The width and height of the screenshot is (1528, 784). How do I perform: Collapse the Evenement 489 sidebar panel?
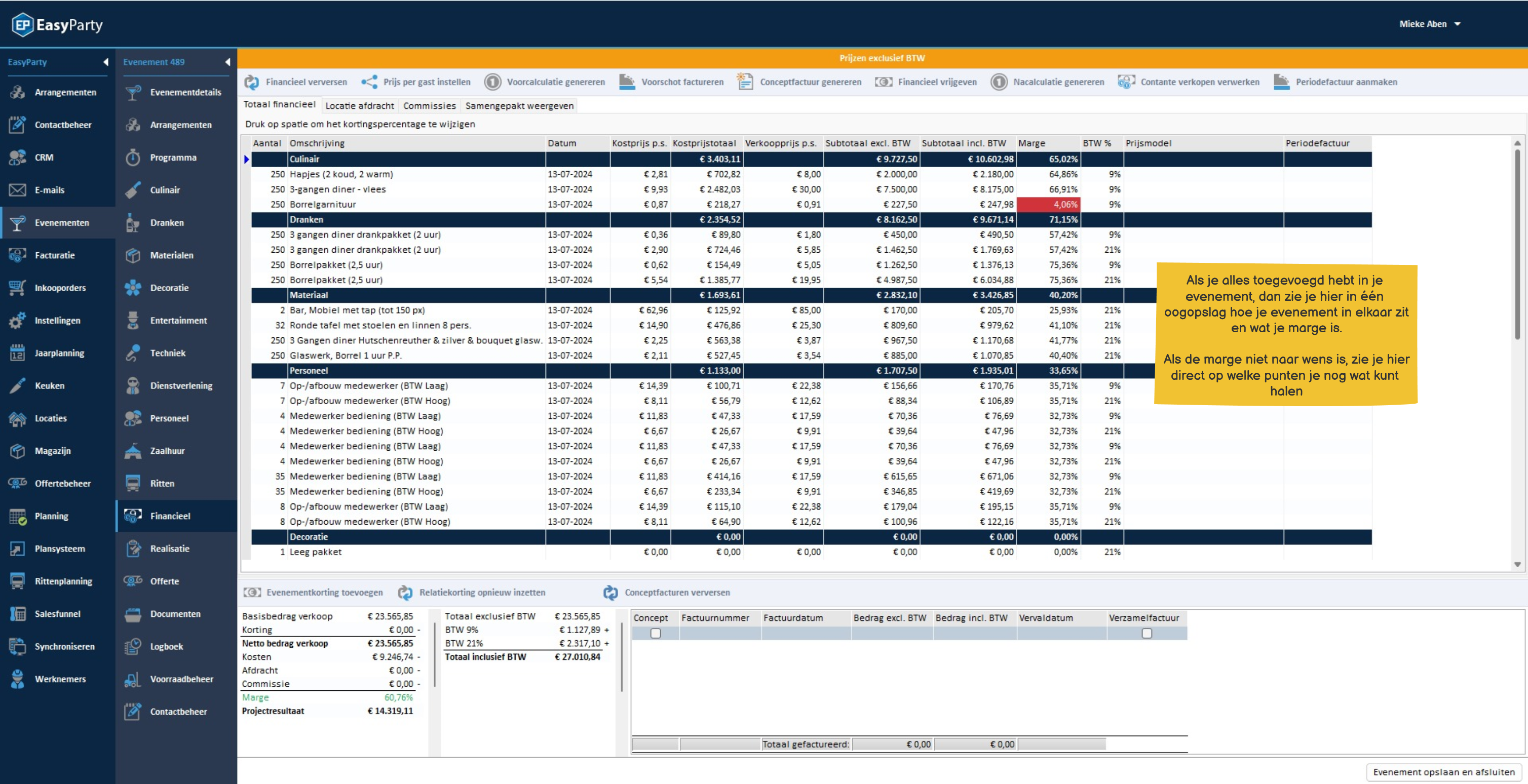[x=227, y=62]
